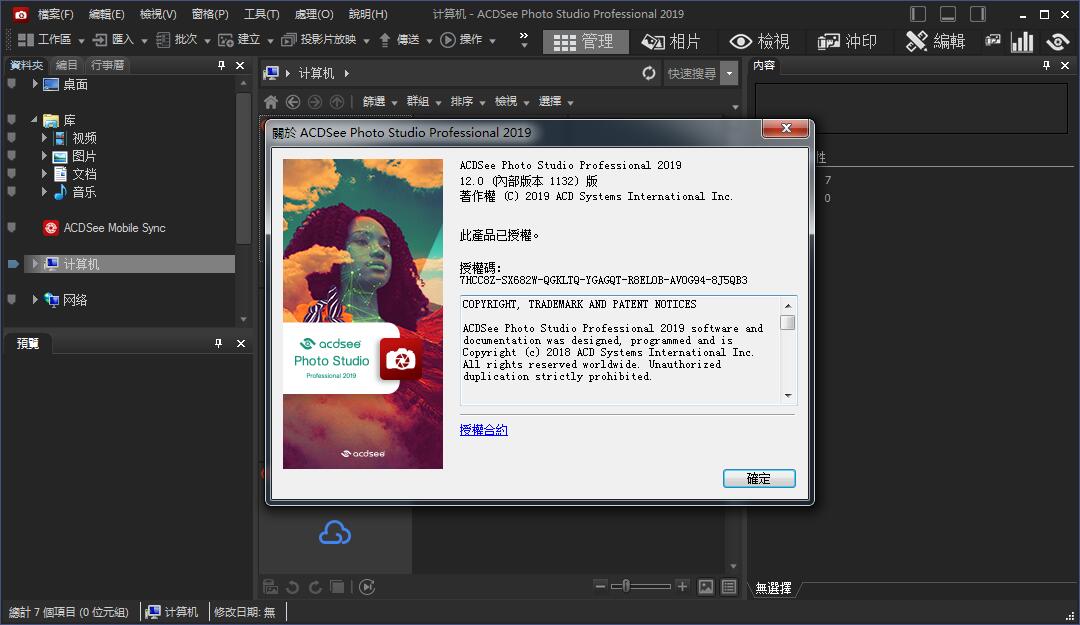Open the 篩選 (Filter) dropdown
1080x625 pixels.
[x=380, y=101]
